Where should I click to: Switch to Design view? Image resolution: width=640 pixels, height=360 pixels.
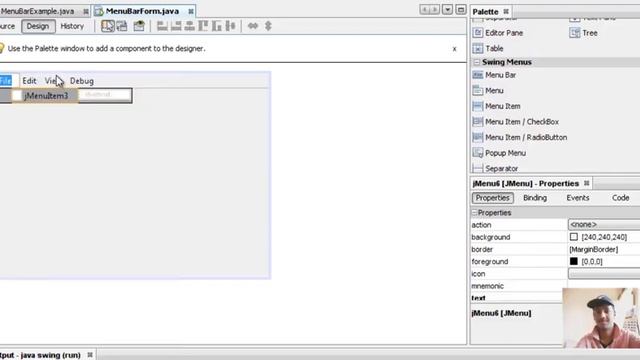38,26
